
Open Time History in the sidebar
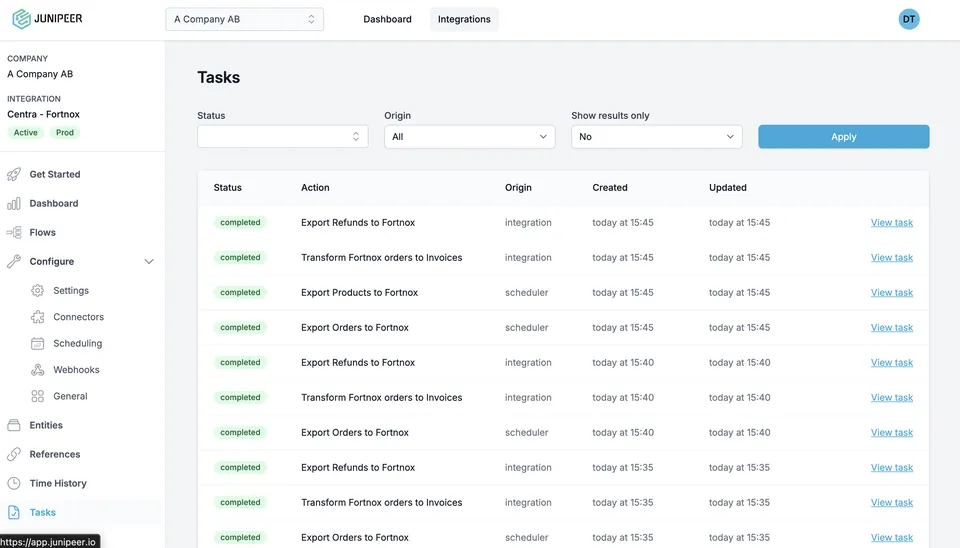(58, 483)
